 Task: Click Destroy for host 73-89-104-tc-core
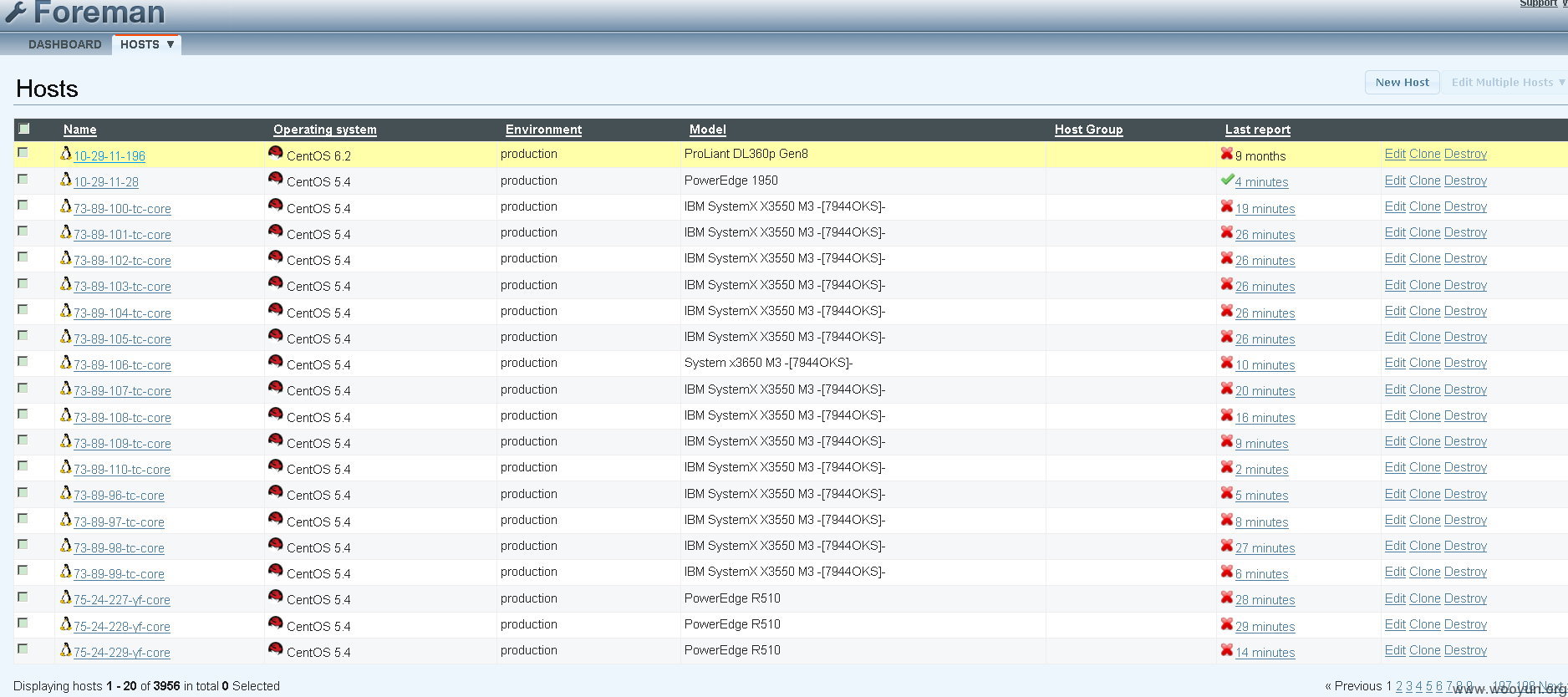point(1465,311)
